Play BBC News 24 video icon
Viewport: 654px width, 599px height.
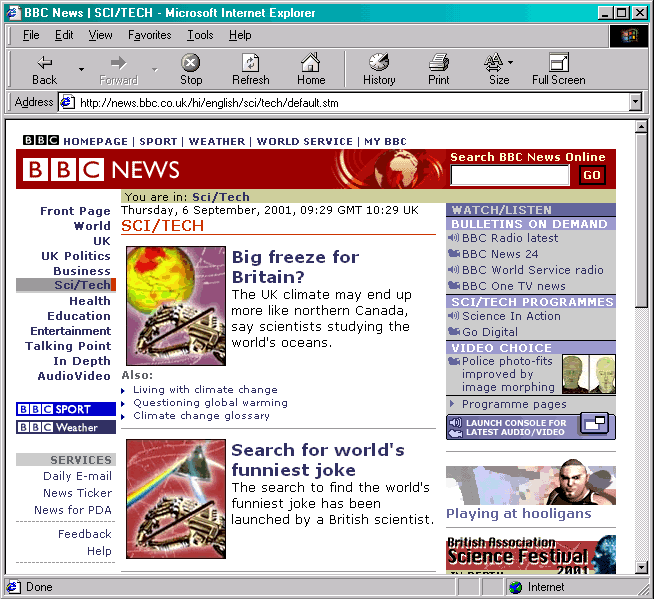coord(453,253)
